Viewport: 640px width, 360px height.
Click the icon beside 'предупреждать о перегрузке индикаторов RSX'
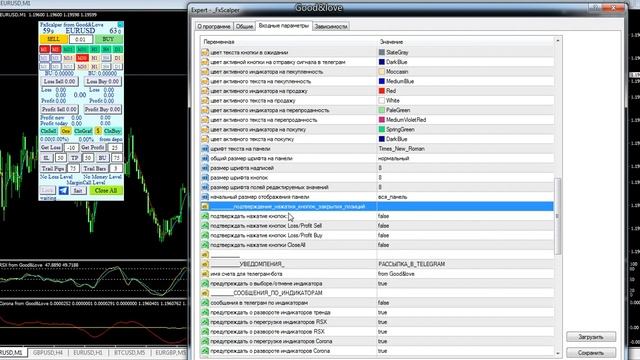tap(205, 322)
